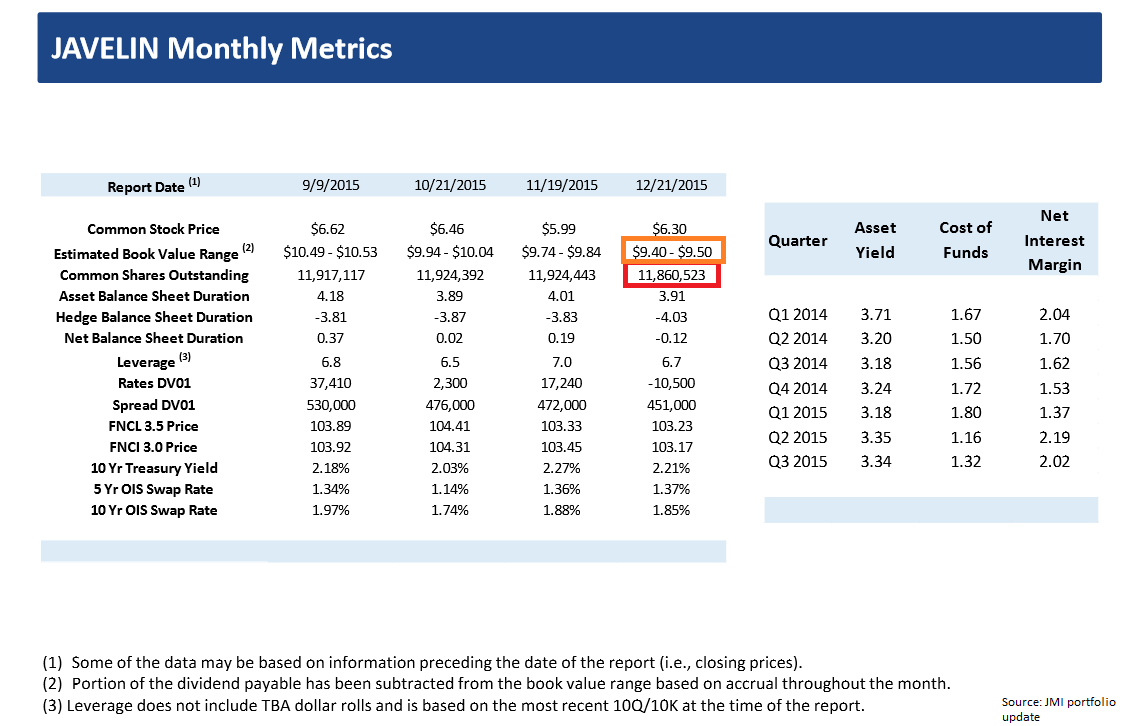Click the Quarter column header

click(x=796, y=240)
